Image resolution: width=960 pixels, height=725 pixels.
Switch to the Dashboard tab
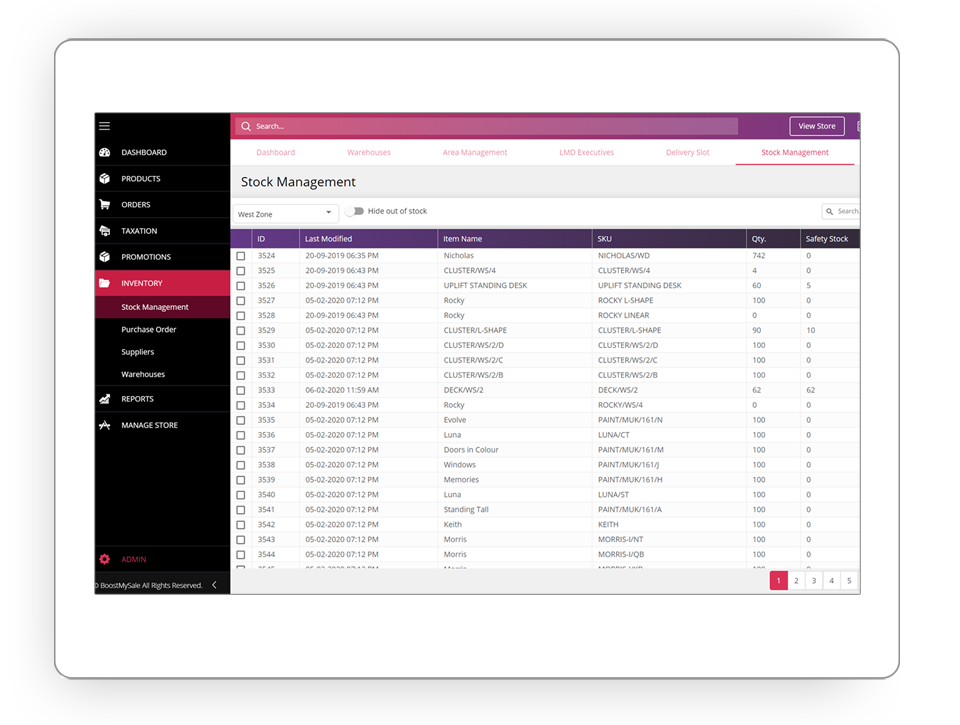coord(276,152)
